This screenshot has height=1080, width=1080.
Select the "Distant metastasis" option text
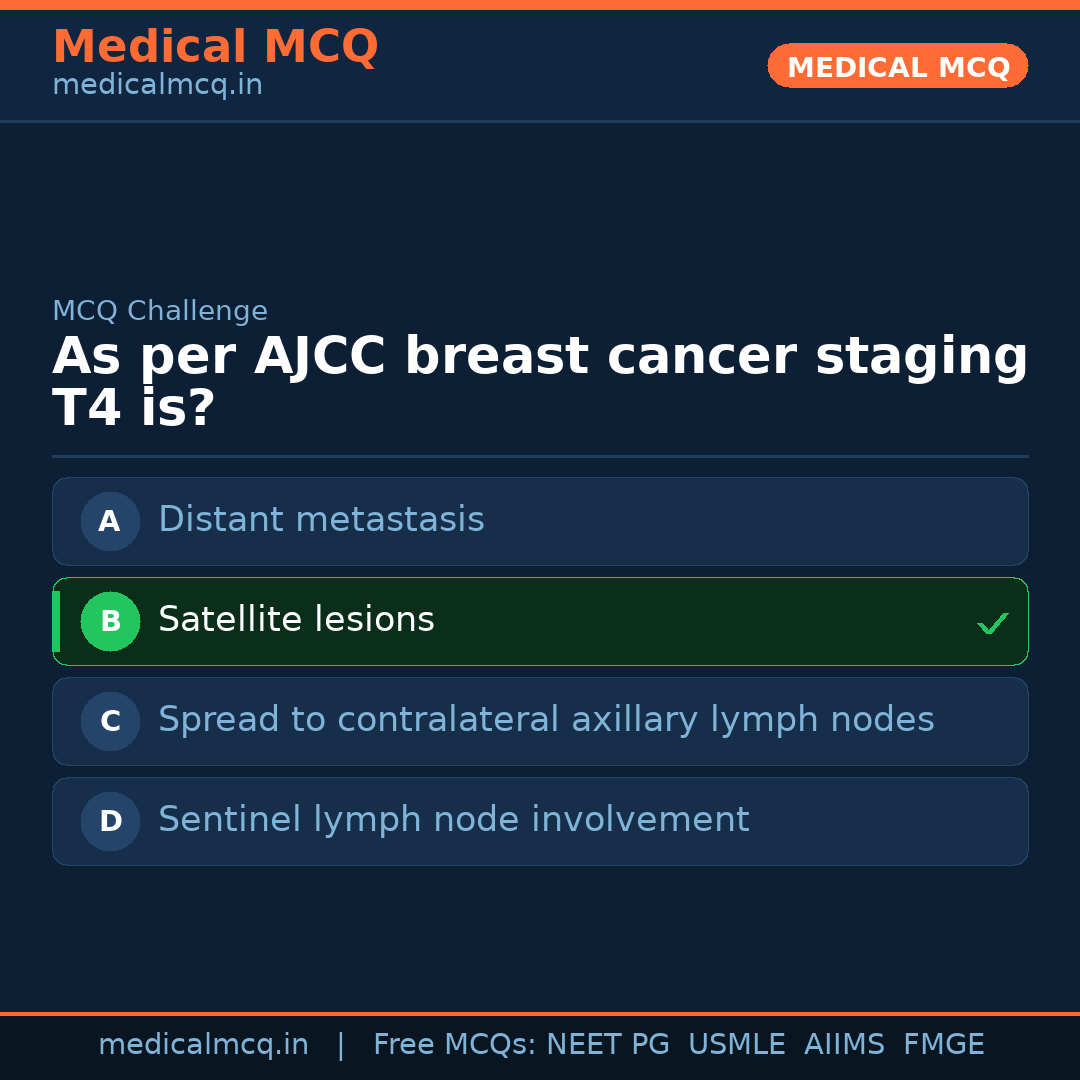click(x=321, y=520)
